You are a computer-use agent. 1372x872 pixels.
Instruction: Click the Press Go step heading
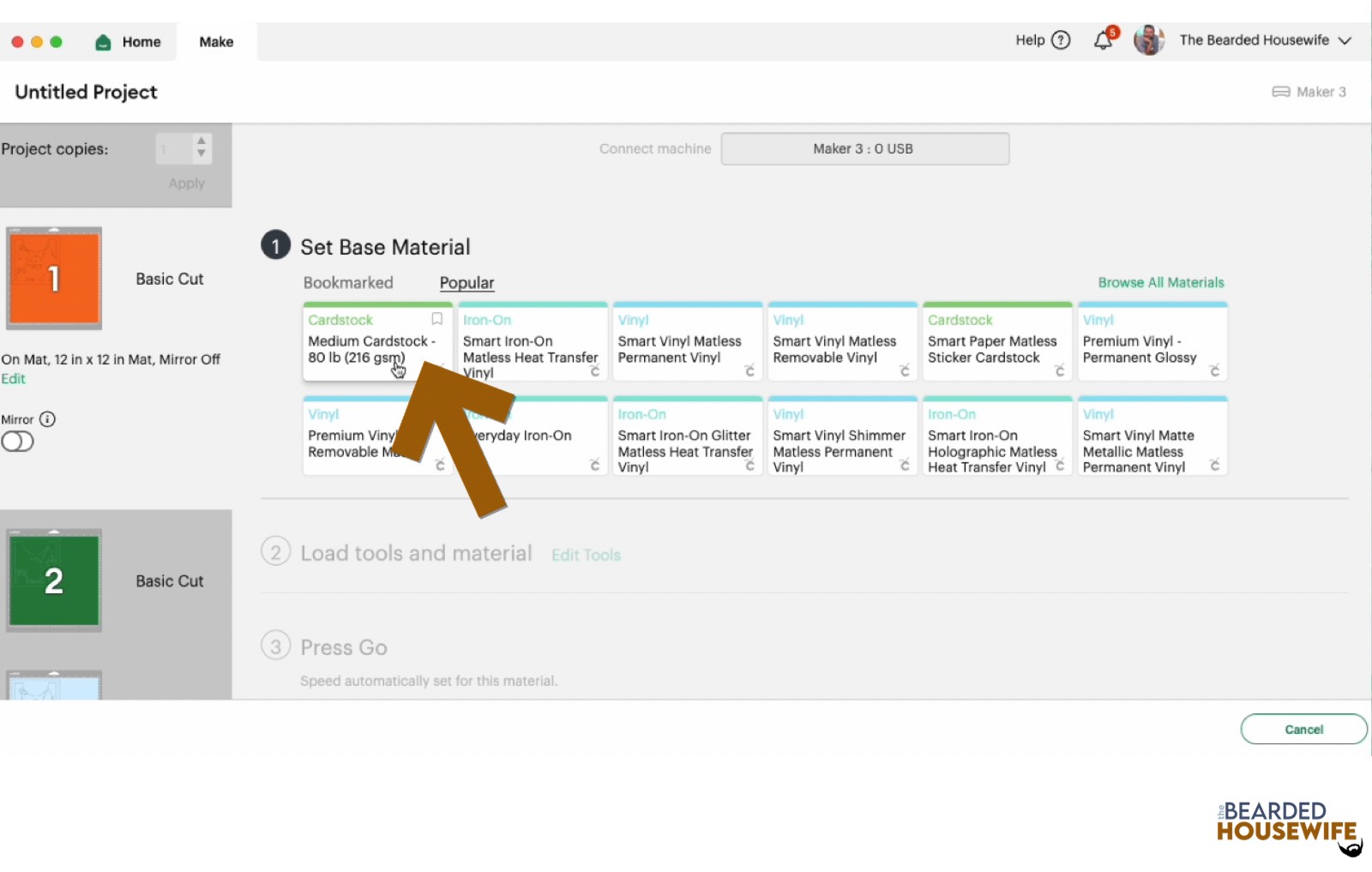[344, 647]
